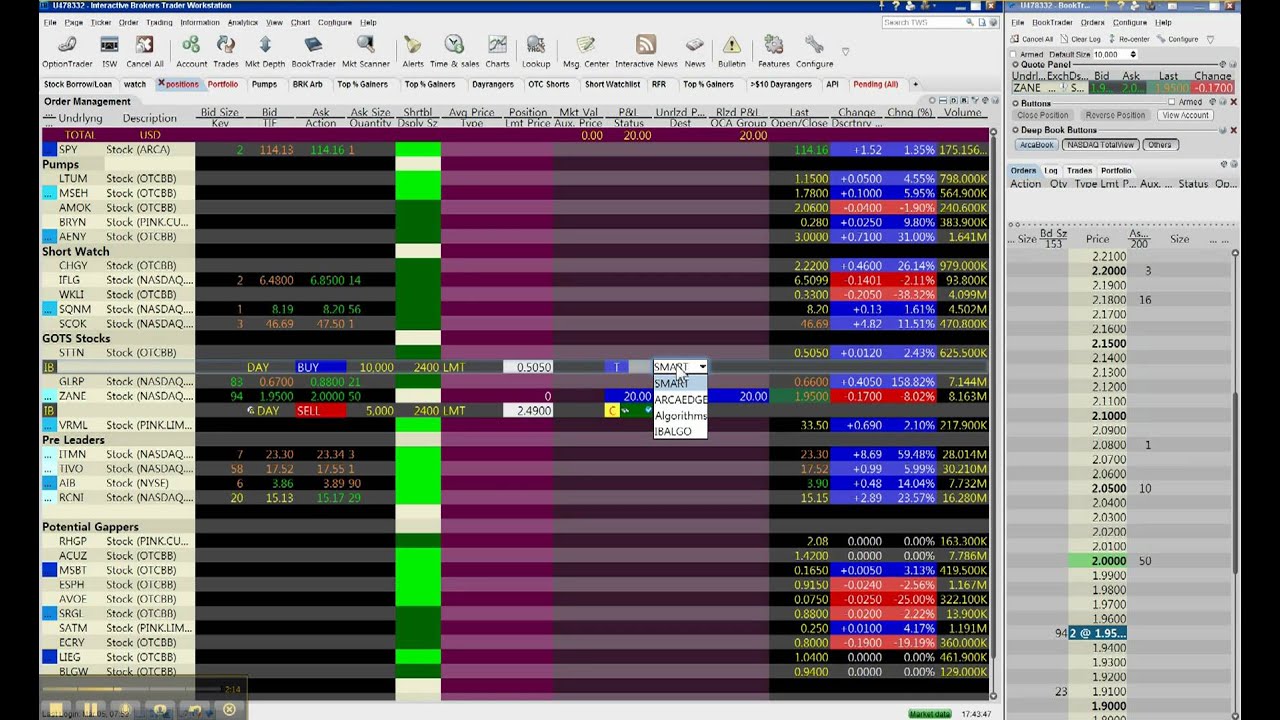Viewport: 1280px width, 720px height.
Task: Open the ISW tool icon
Action: pyautogui.click(x=109, y=51)
